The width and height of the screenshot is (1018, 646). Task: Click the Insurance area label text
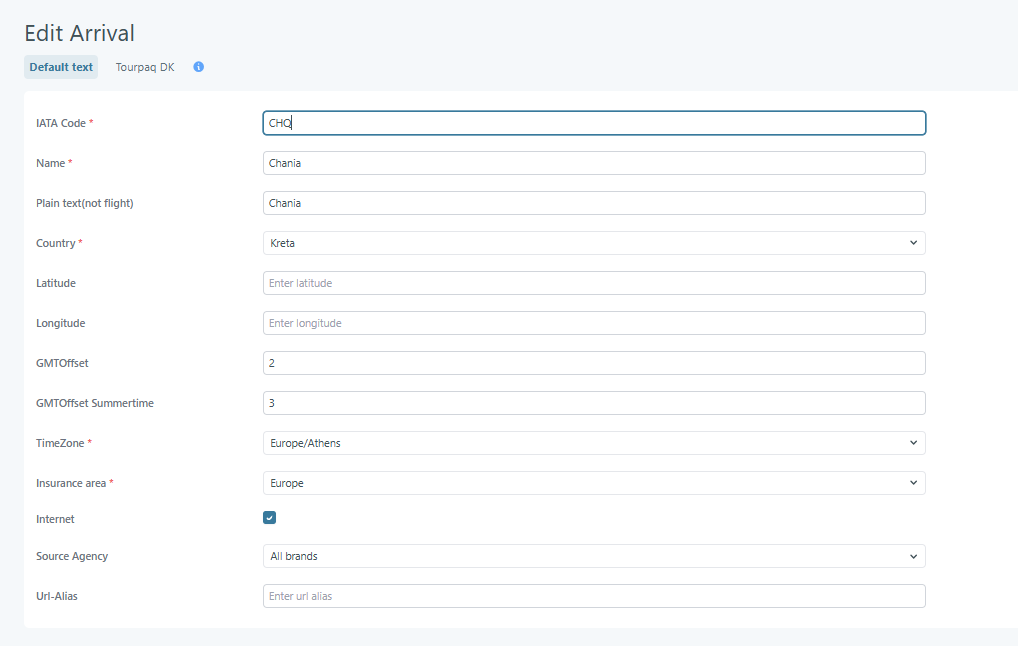point(71,483)
